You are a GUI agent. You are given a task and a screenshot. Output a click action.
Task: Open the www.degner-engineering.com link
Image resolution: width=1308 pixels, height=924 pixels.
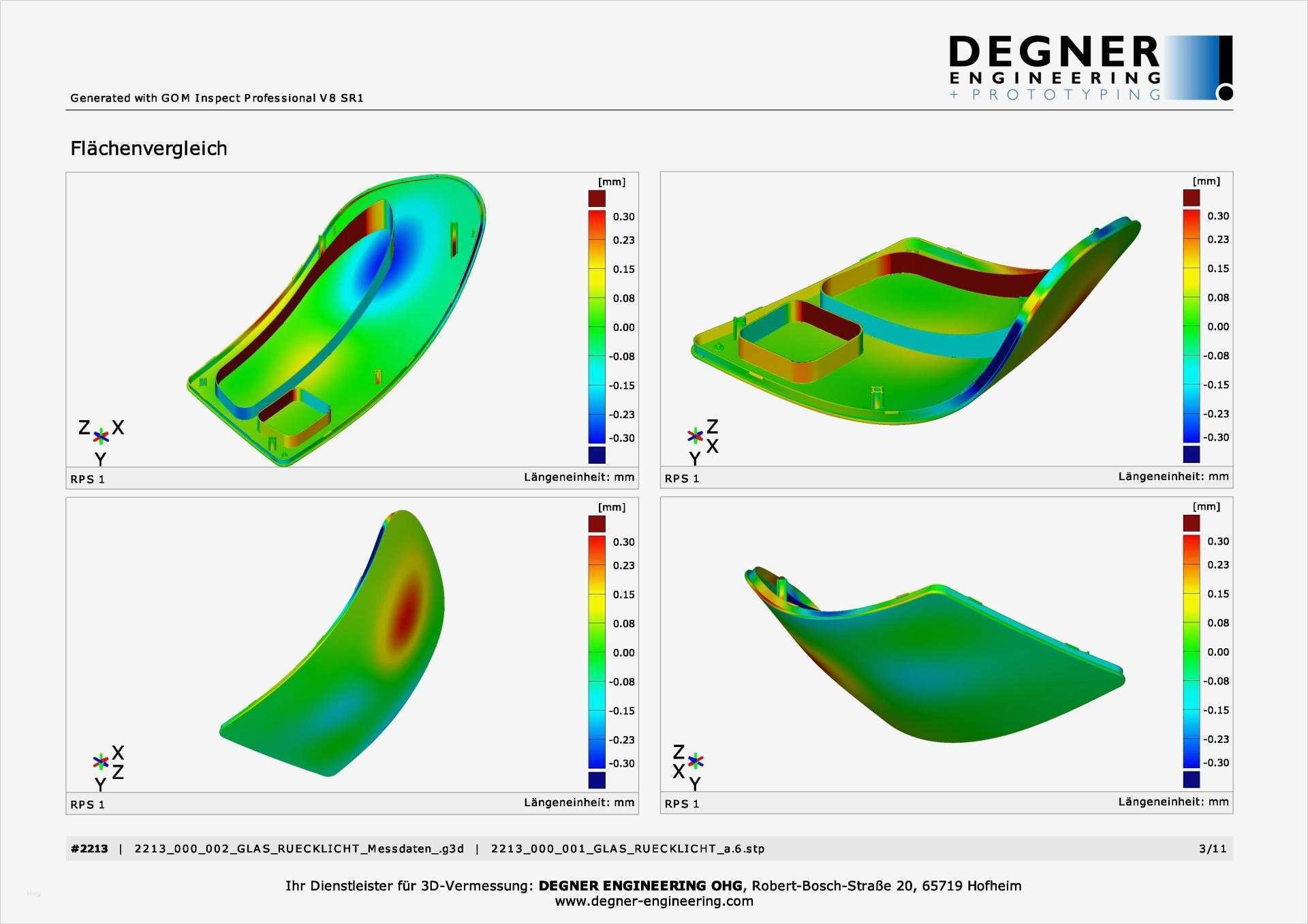[654, 902]
